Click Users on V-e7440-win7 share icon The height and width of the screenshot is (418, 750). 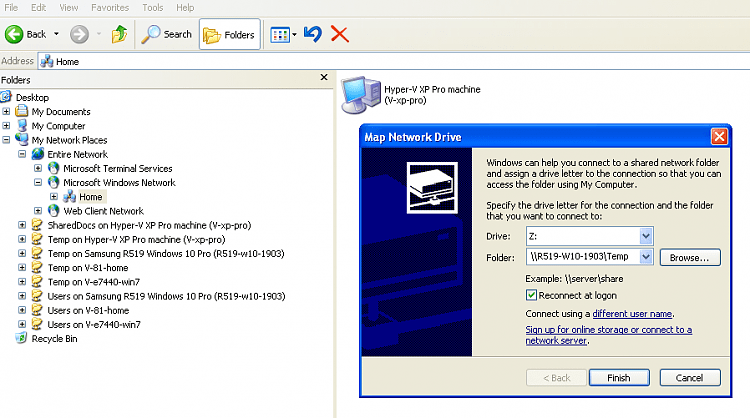point(37,324)
